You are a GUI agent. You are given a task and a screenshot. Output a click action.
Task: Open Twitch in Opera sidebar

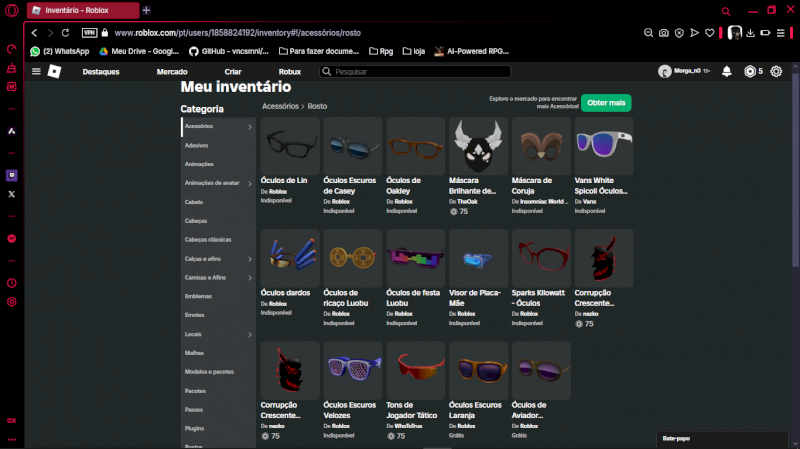(x=12, y=175)
